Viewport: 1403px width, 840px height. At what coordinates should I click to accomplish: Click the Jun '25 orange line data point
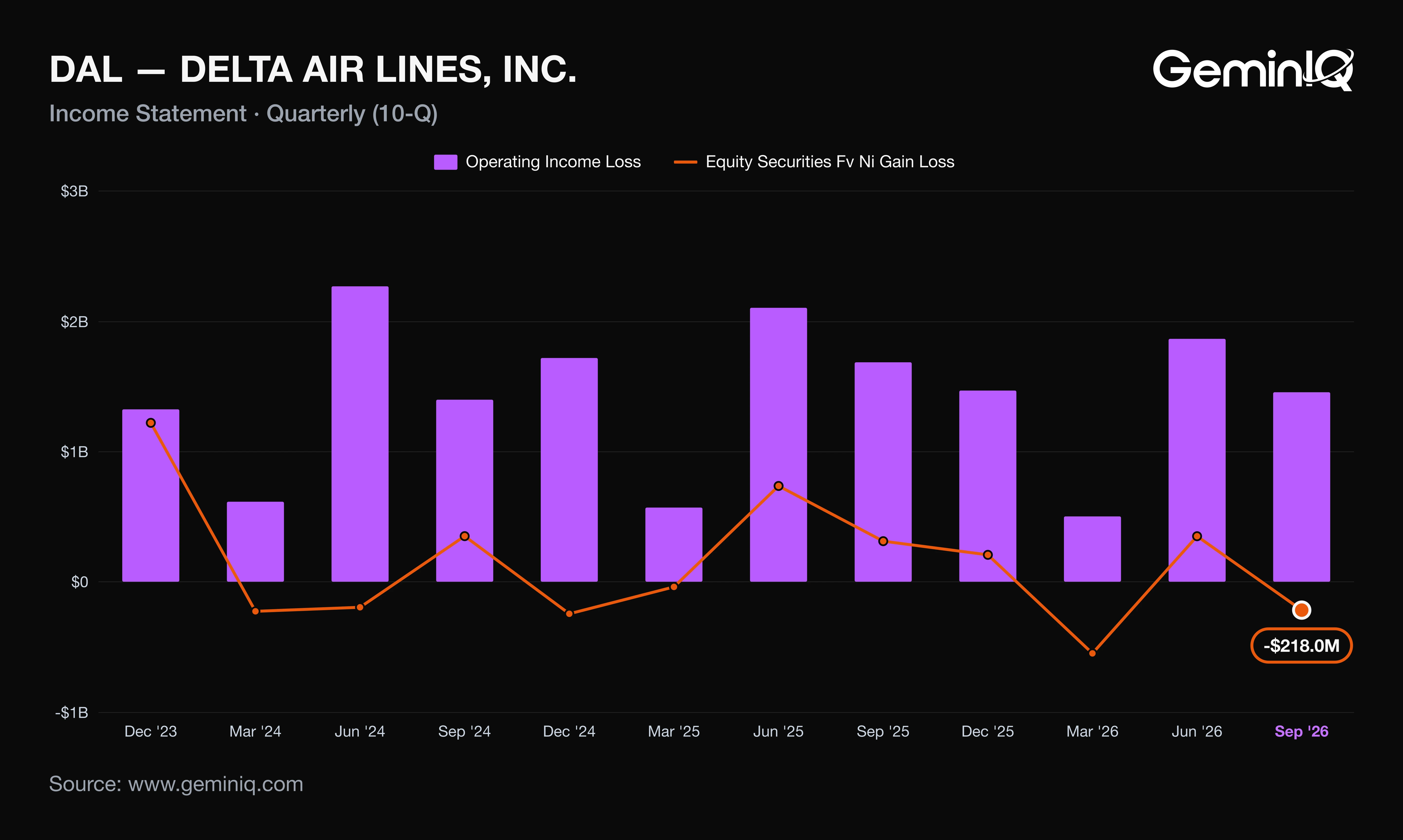pyautogui.click(x=778, y=486)
